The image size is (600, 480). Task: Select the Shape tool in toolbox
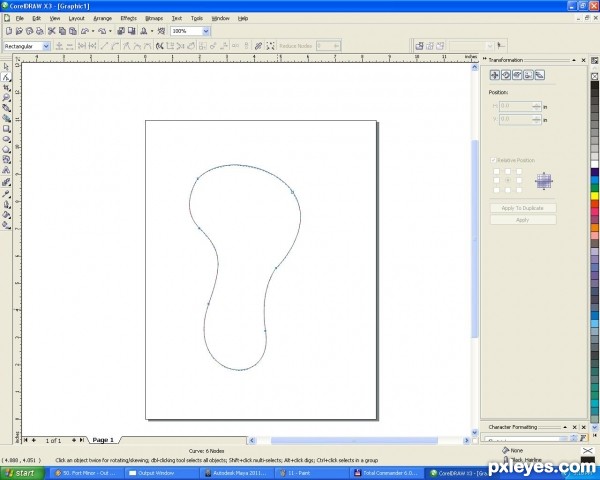(6, 77)
